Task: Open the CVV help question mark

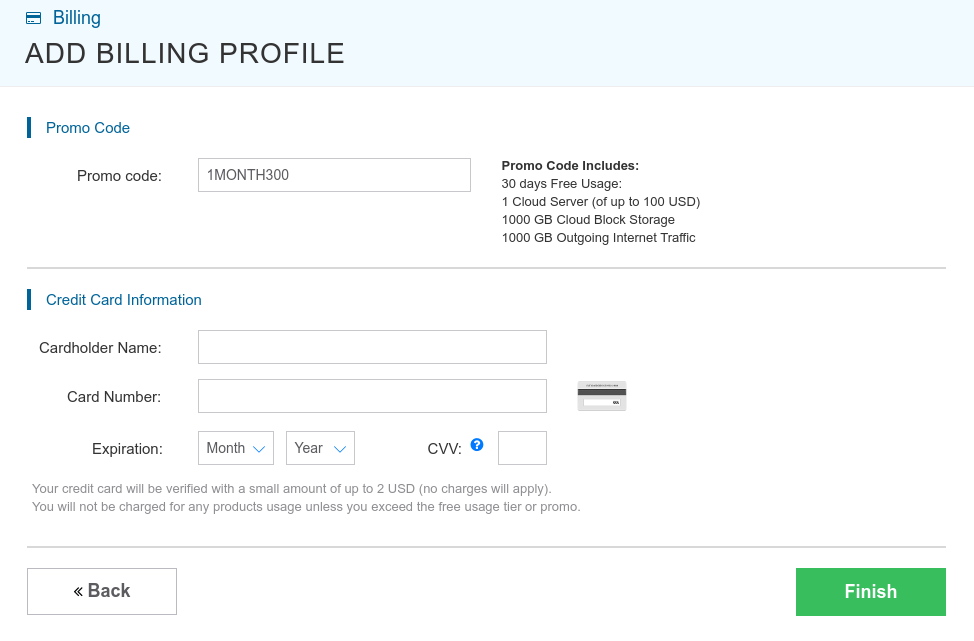Action: pyautogui.click(x=477, y=445)
